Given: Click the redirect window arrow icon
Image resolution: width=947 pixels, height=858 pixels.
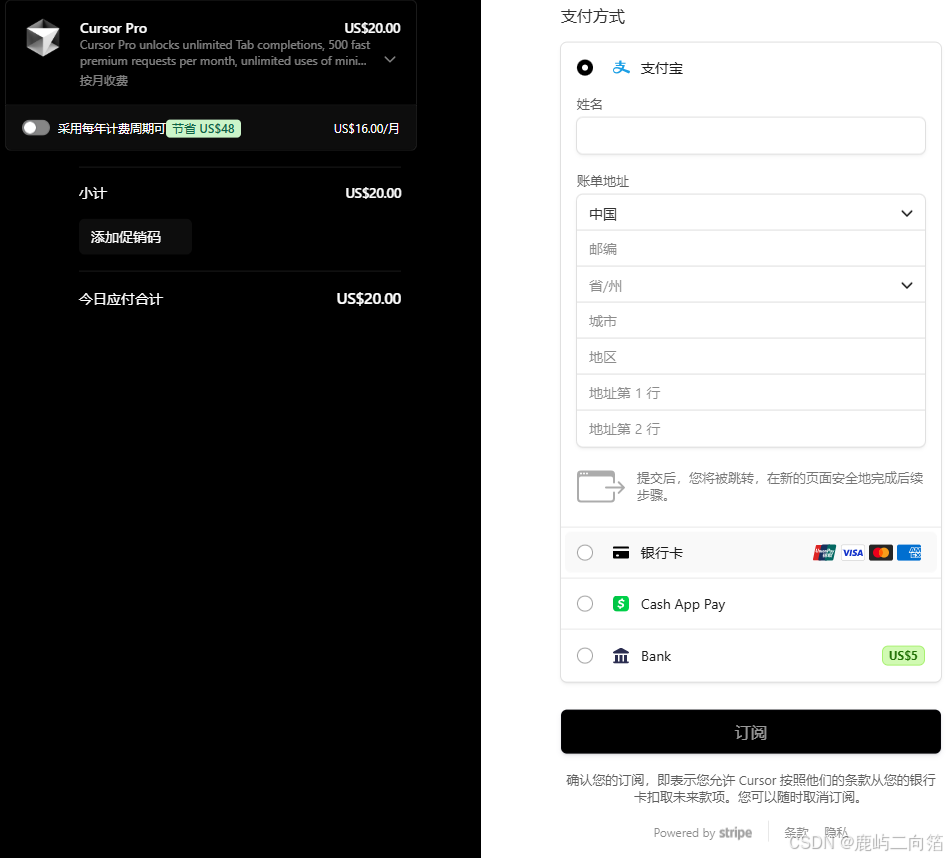Looking at the screenshot, I should (600, 486).
